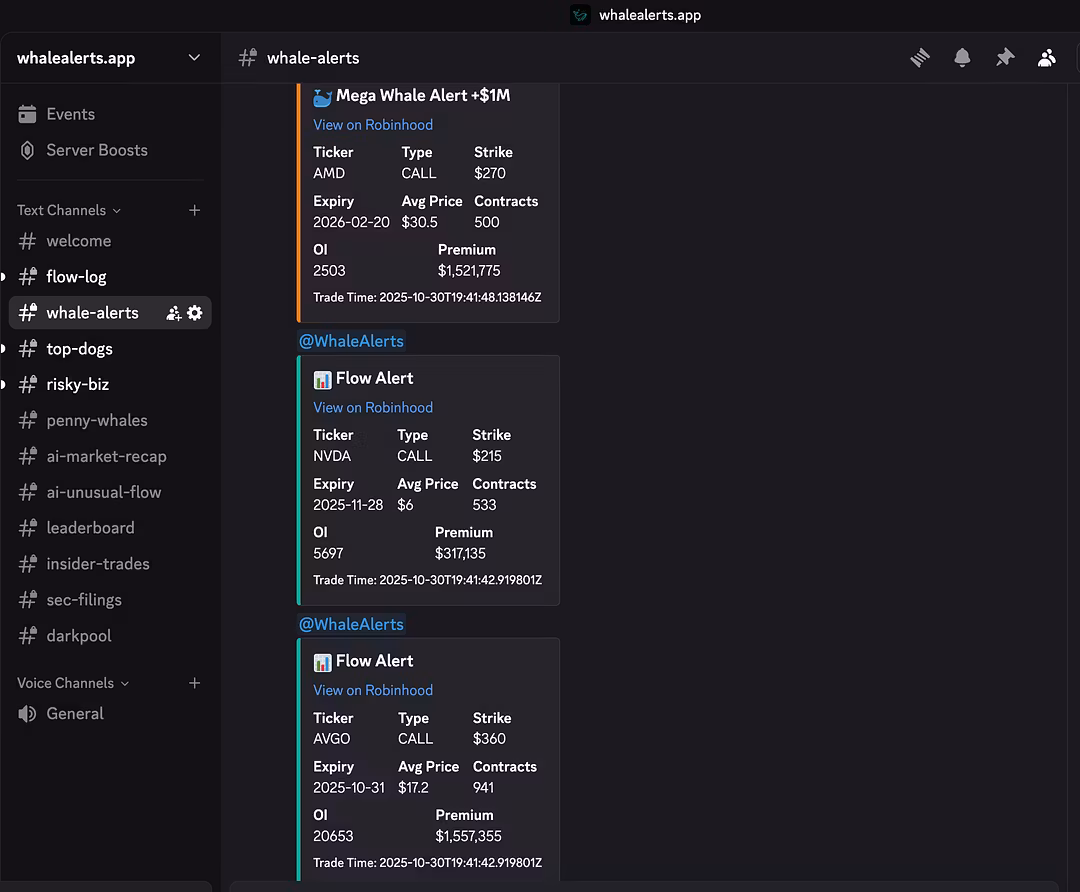Screen dimensions: 1080x892
Task: Switch to the flow-log channel
Action: pos(76,277)
